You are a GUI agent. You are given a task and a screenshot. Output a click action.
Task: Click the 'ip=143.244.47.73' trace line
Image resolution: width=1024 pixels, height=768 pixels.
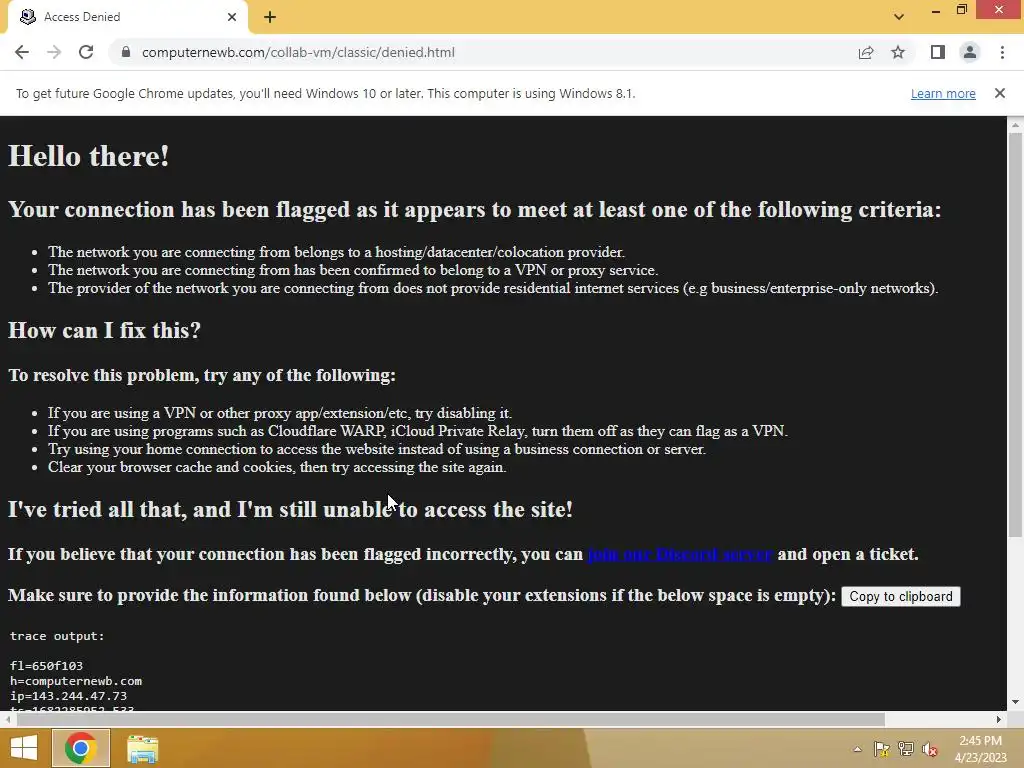click(69, 696)
